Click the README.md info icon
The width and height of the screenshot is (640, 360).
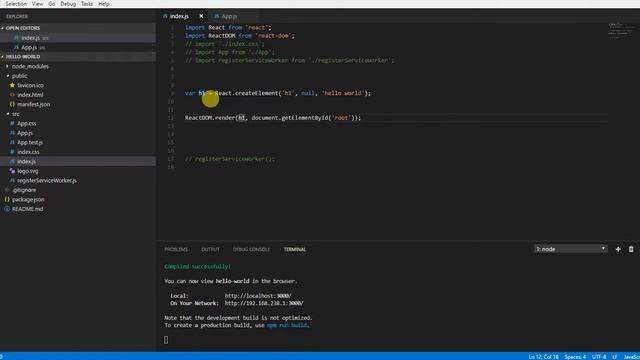click(x=7, y=209)
